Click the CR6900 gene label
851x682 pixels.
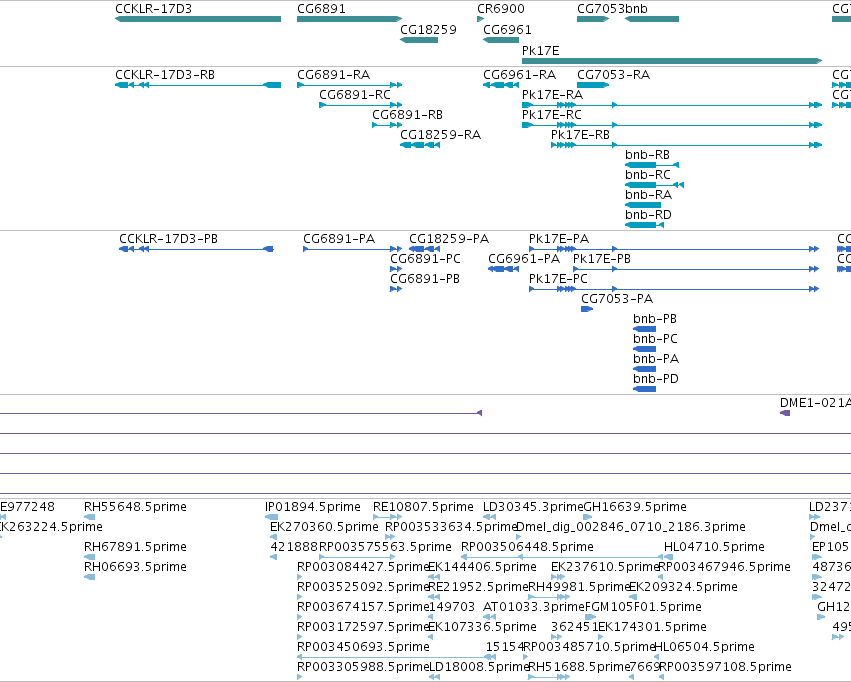point(500,9)
